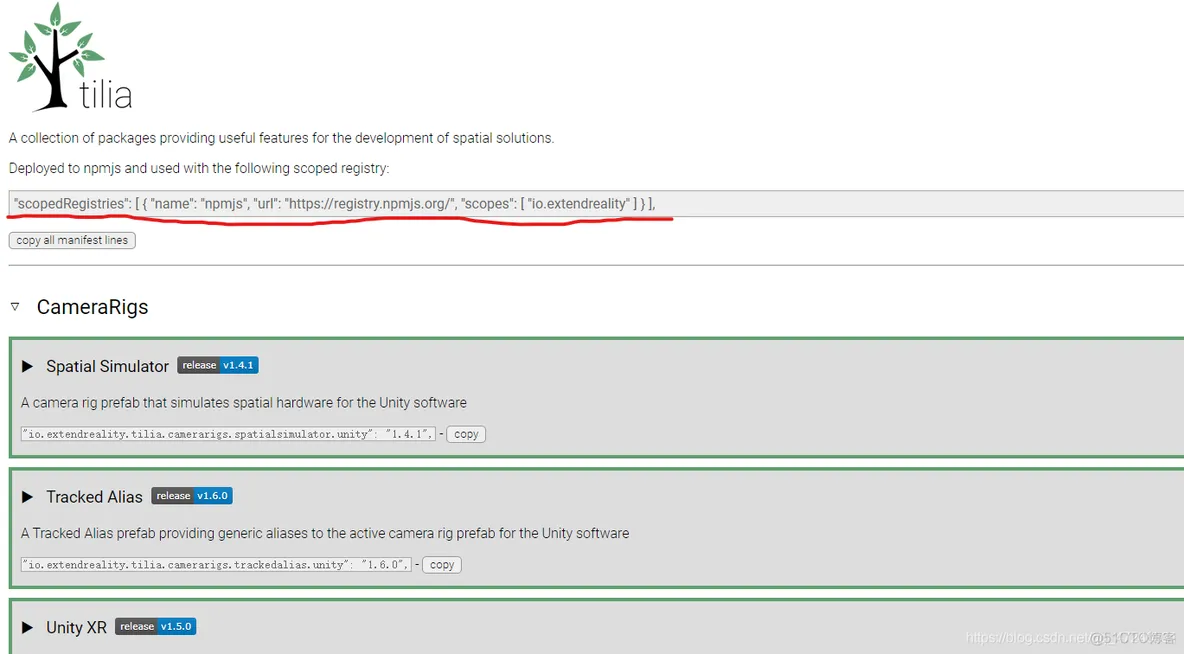Expand the Spatial Simulator package details
Image resolution: width=1184 pixels, height=654 pixels.
click(x=27, y=366)
